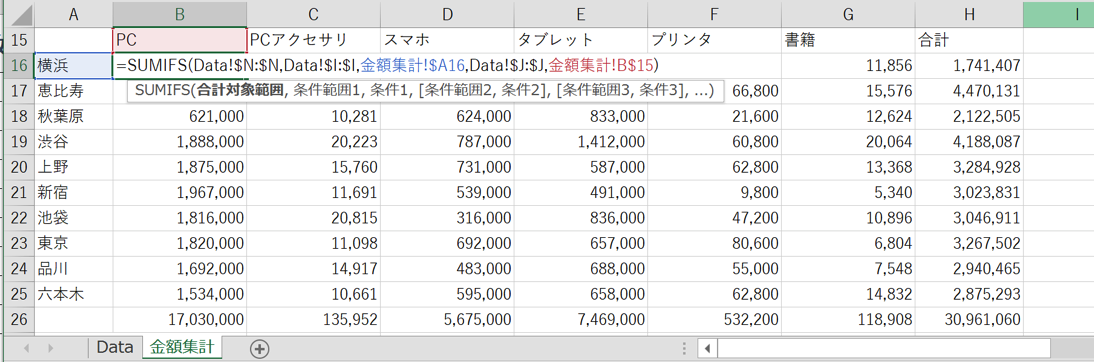Select row 22 header
Screen dimensions: 1094x362
(20, 218)
